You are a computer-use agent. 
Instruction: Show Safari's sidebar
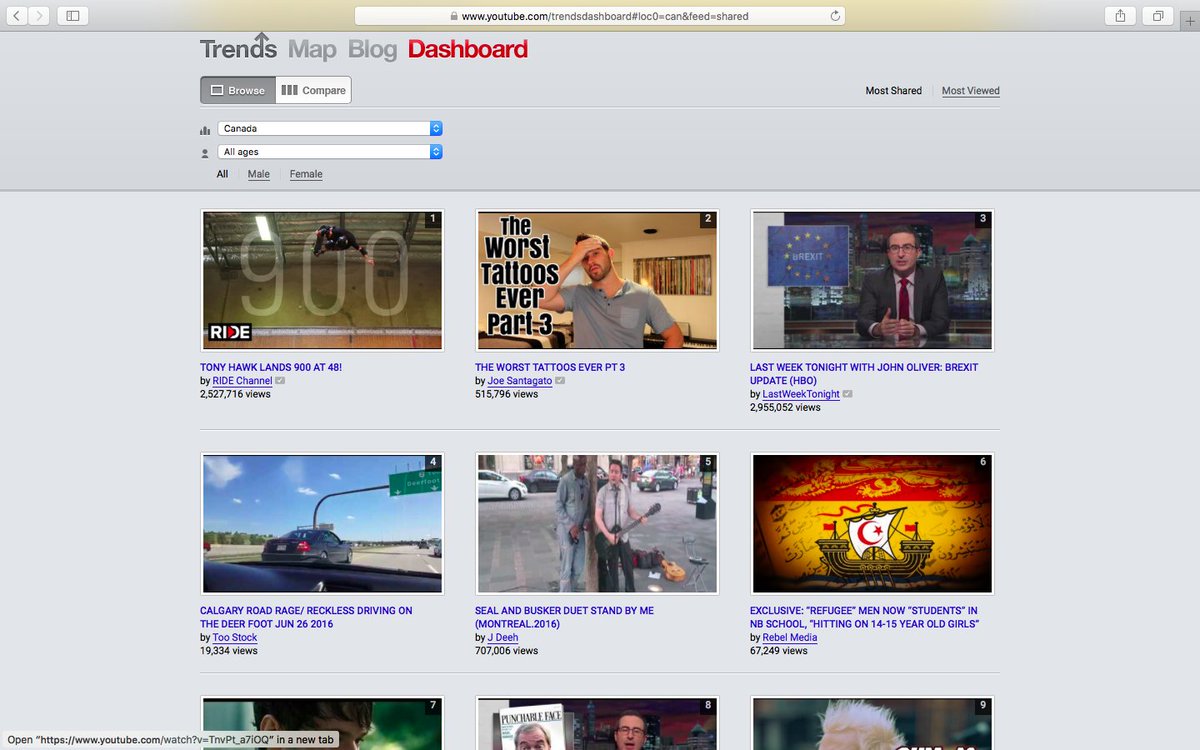click(73, 15)
